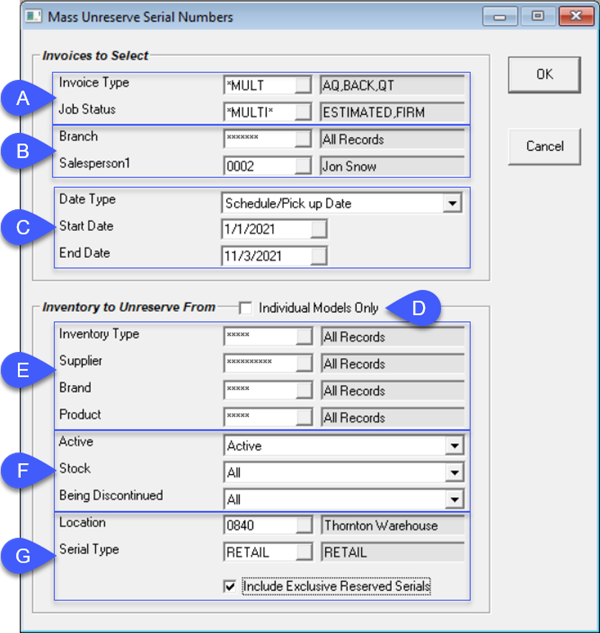Click the Start Date field 1/1/2021

pos(266,229)
